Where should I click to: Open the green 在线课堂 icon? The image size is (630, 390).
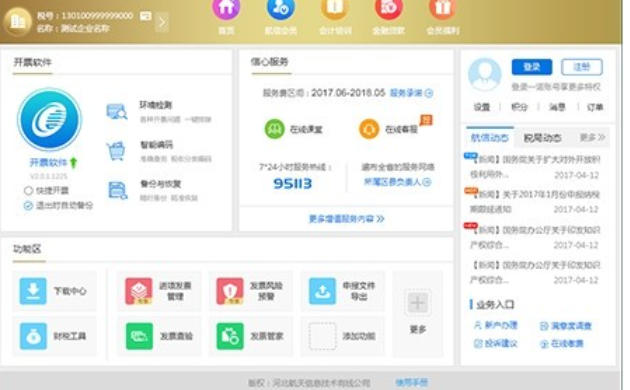274,129
